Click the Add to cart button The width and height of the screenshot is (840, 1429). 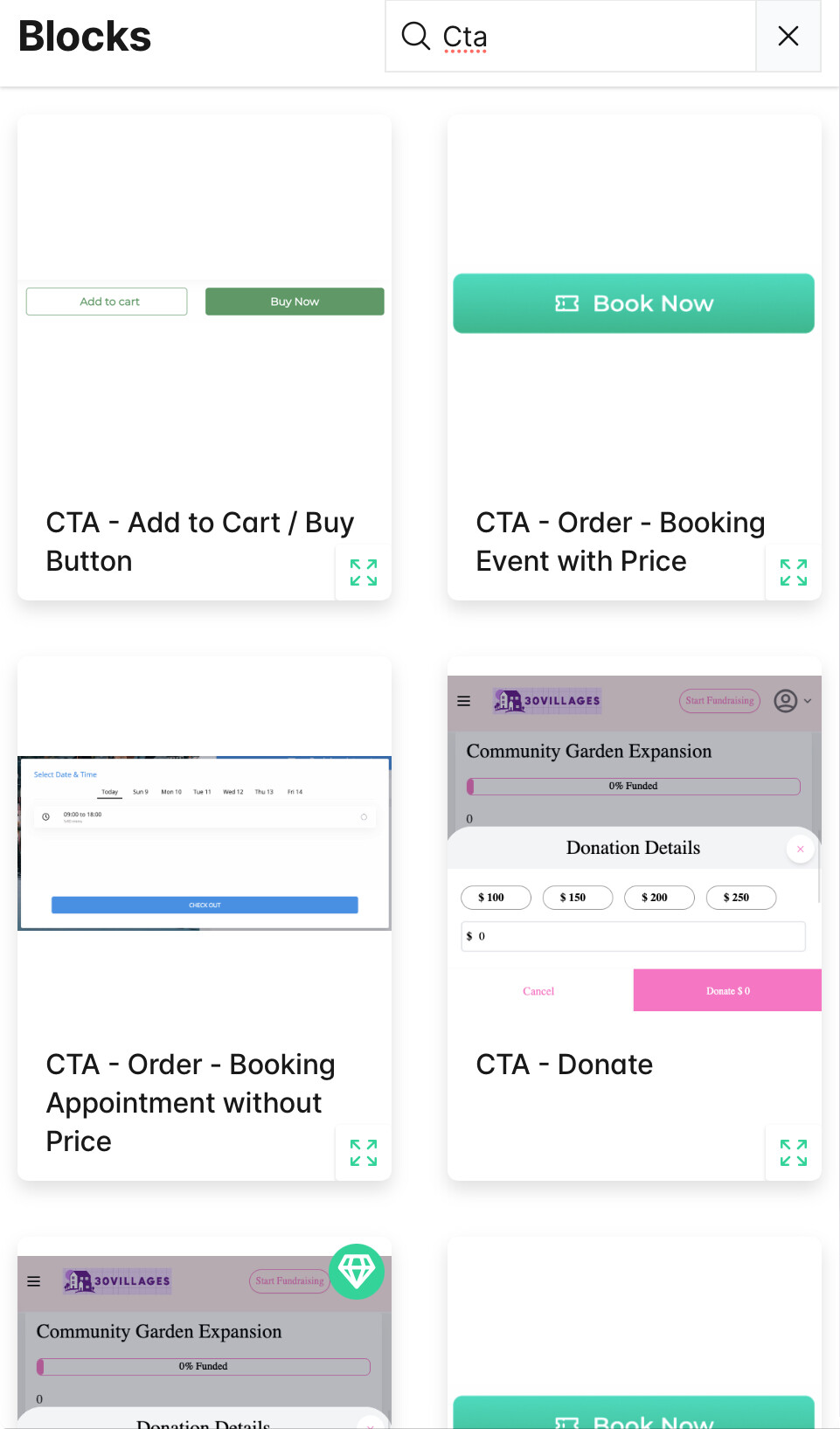(x=107, y=302)
